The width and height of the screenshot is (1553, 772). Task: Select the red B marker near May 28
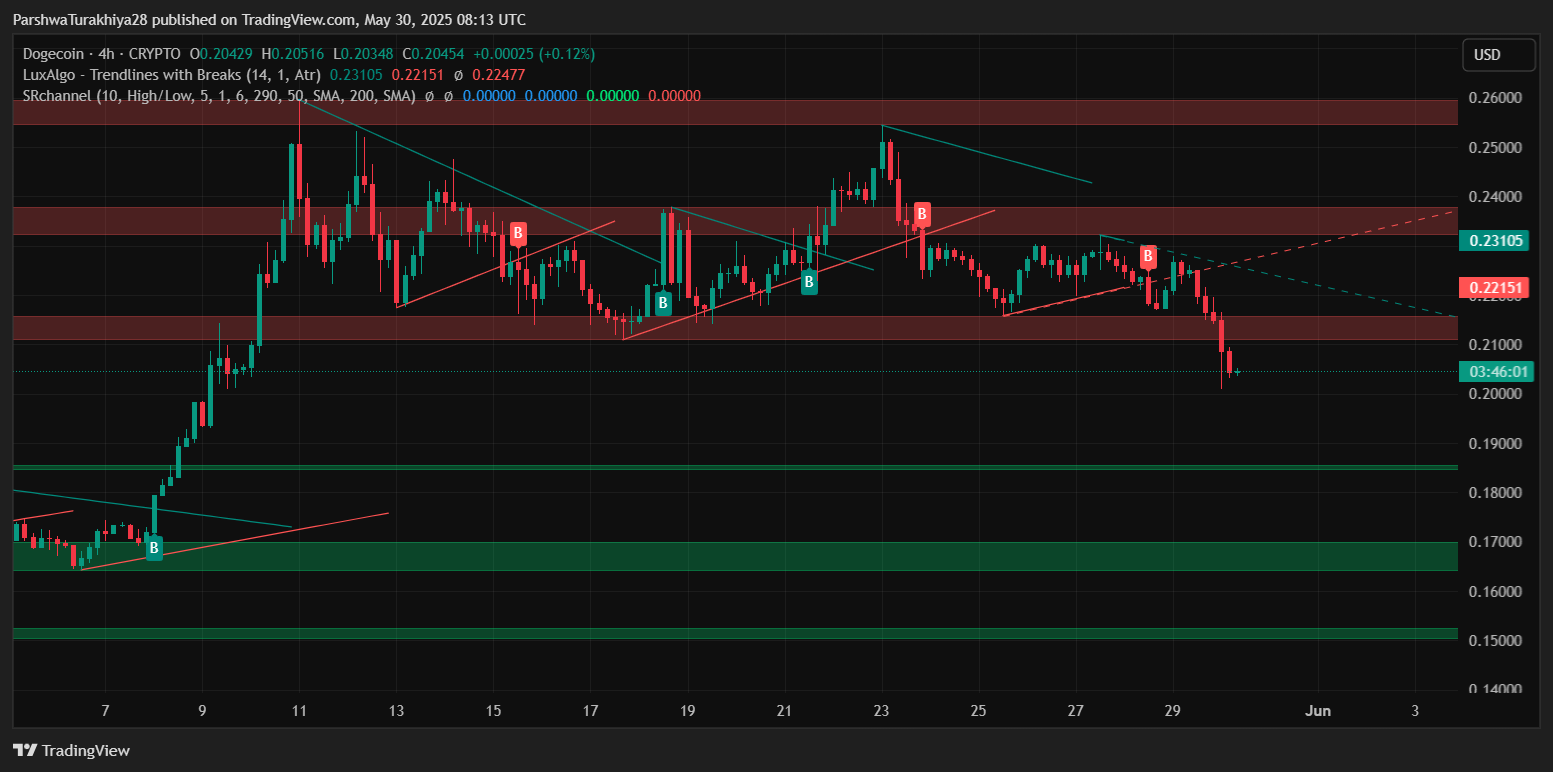[x=1148, y=256]
